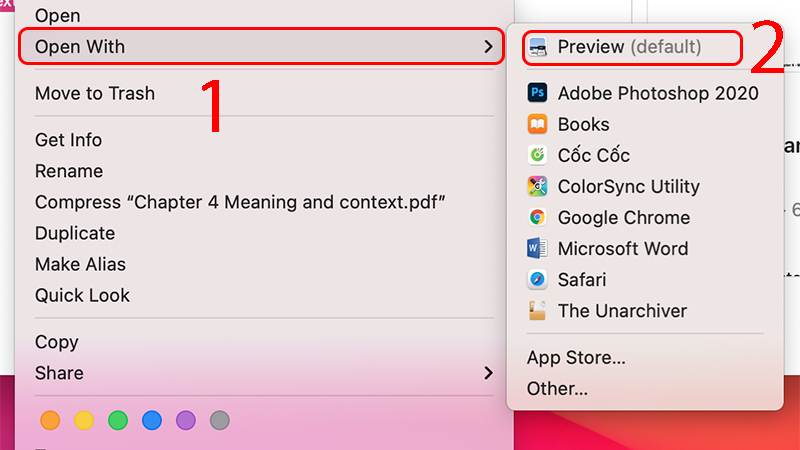Apply the orange color tag
The width and height of the screenshot is (800, 450).
point(50,420)
